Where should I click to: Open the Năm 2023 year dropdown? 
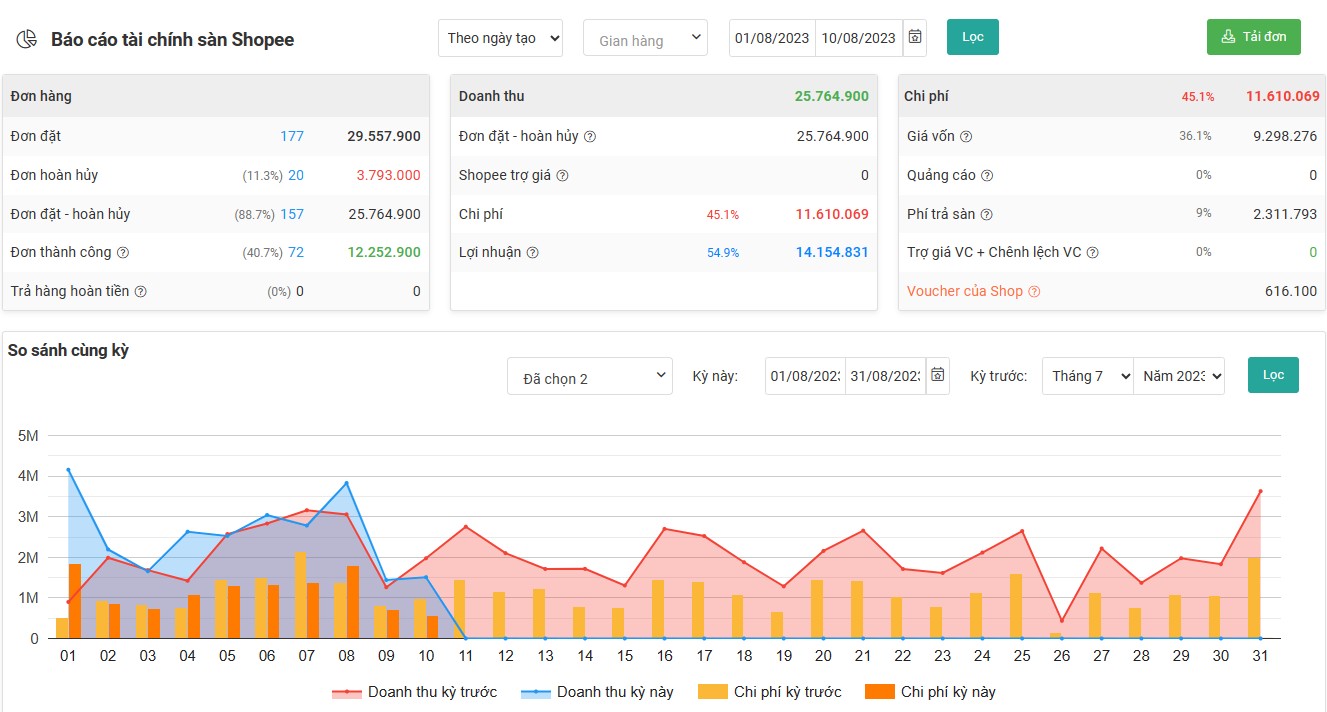click(1179, 376)
